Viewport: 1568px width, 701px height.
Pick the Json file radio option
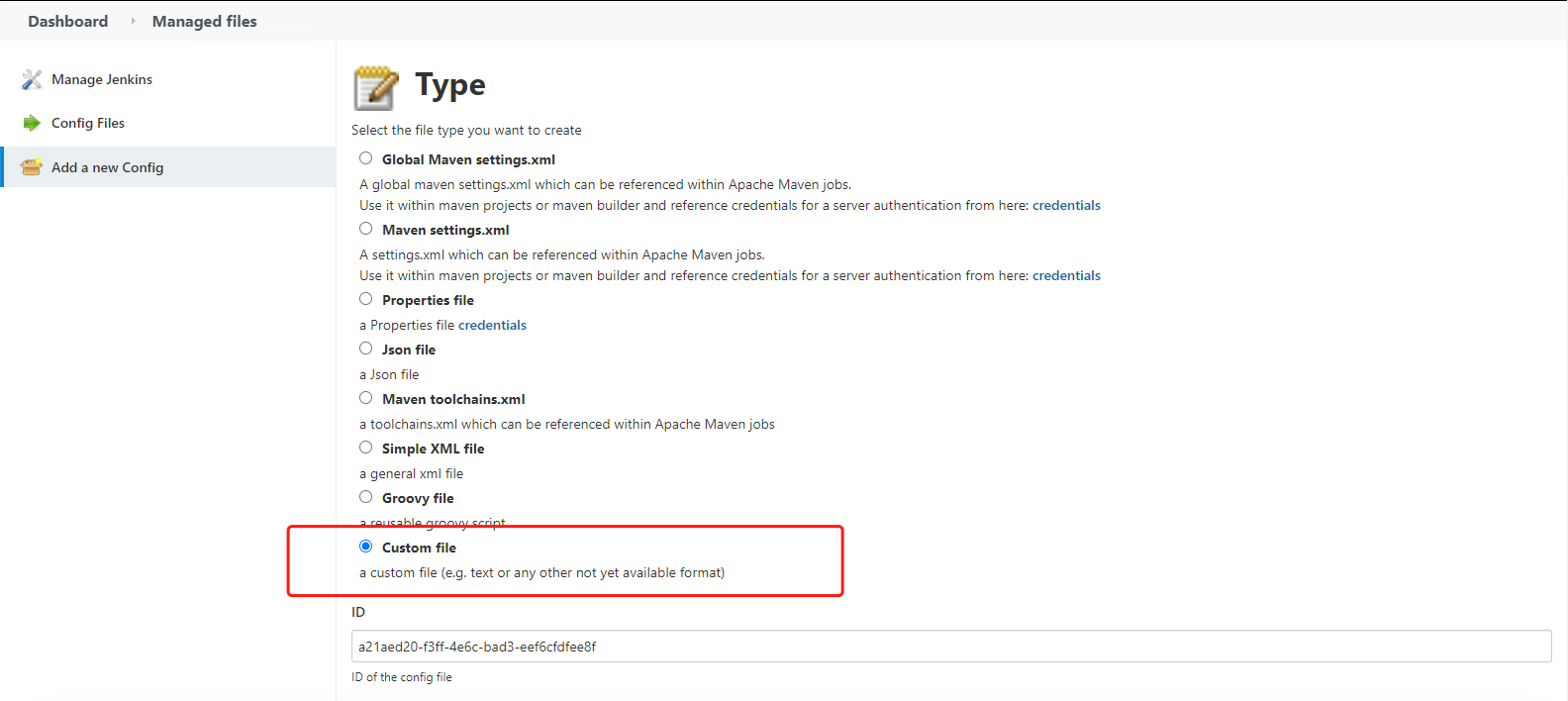(x=366, y=349)
